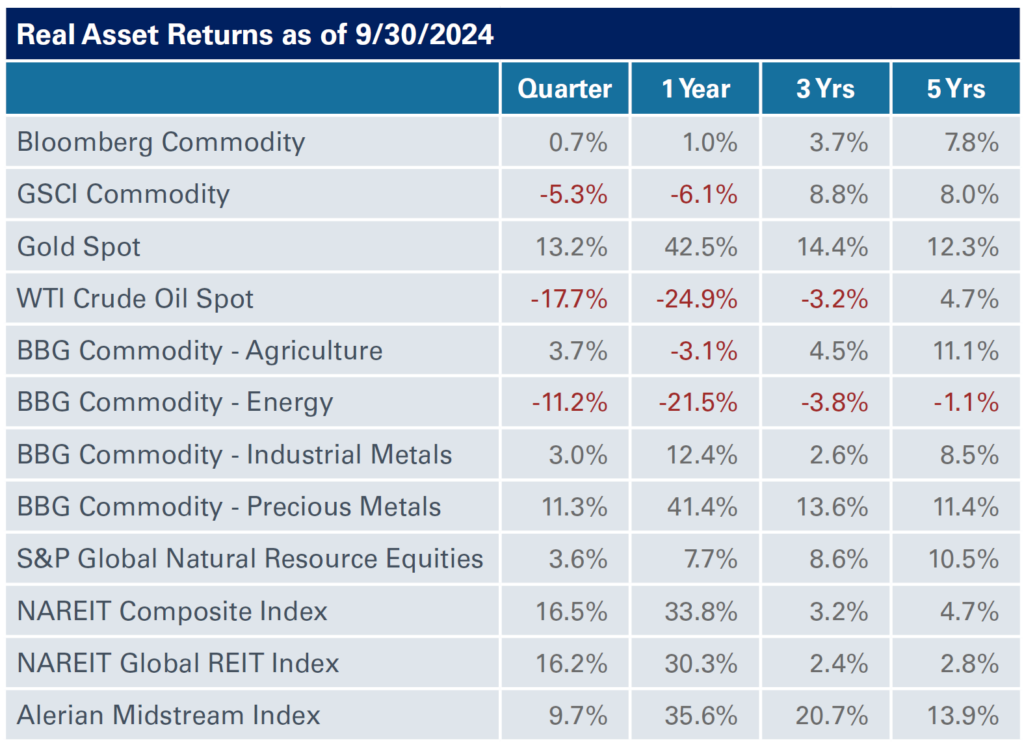Click BBG Commodity - Precious Metals label

coord(229,507)
